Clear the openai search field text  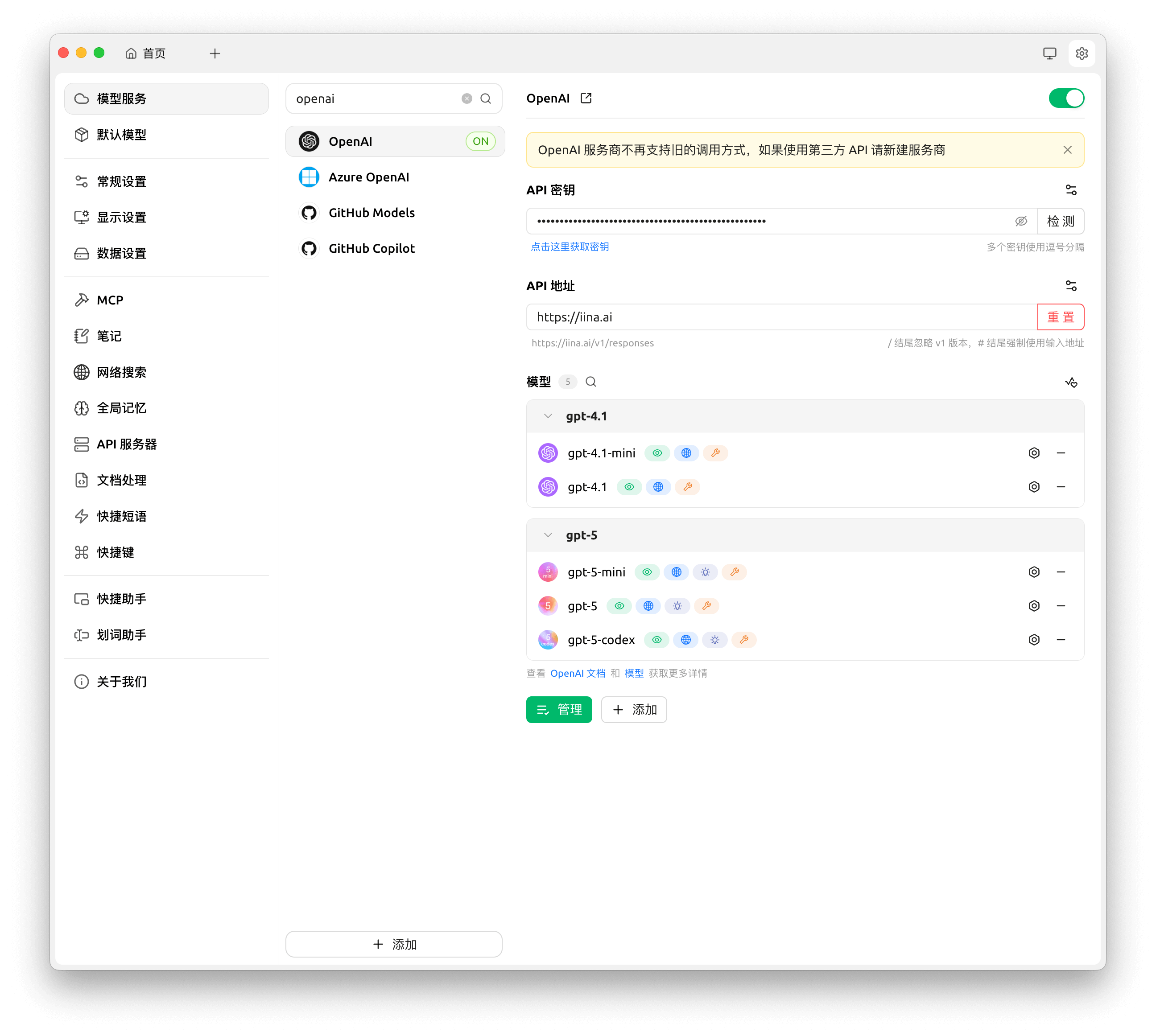pos(467,98)
